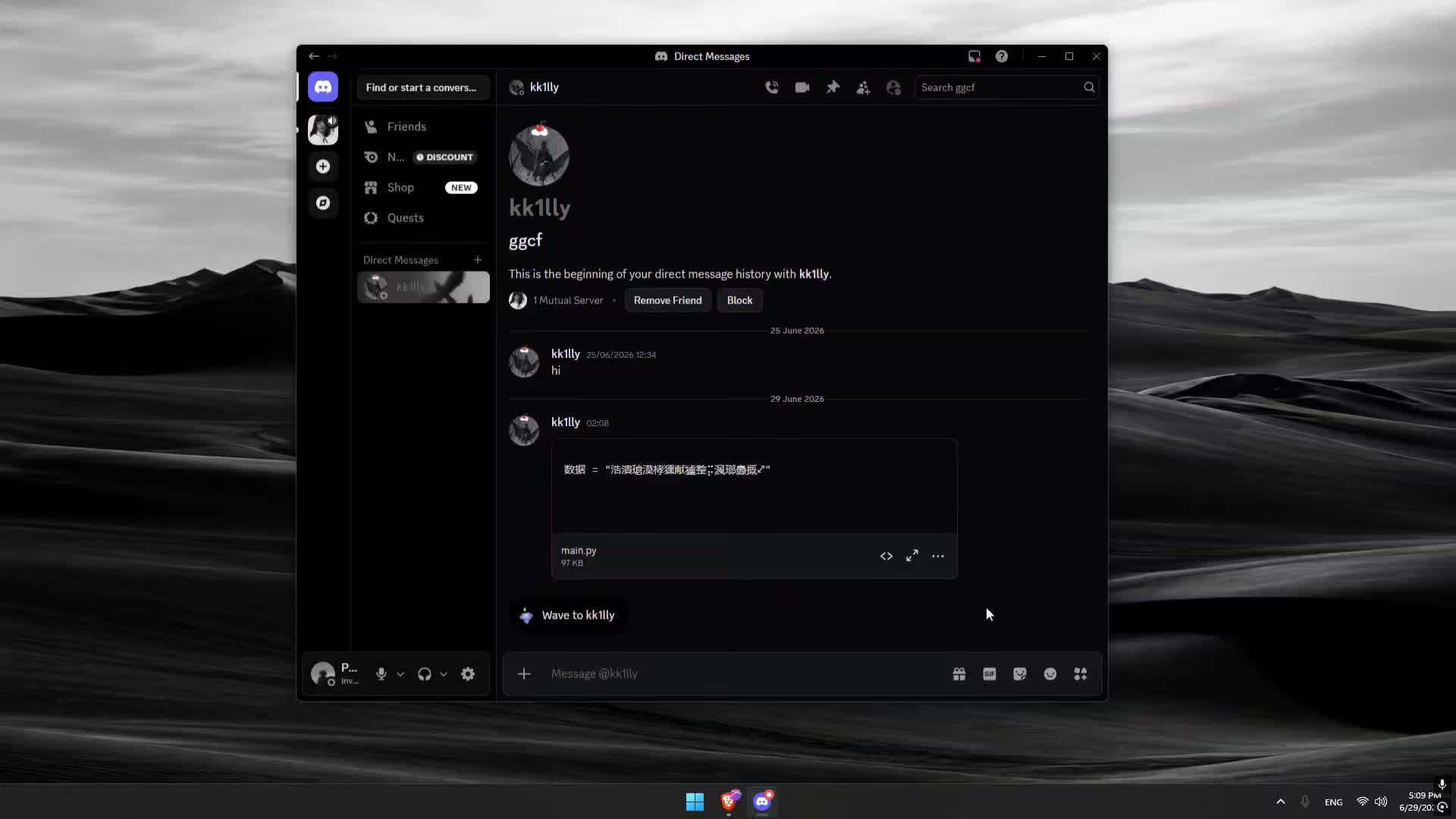Viewport: 1456px width, 819px height.
Task: Create a new DM with plus icon
Action: 478,260
